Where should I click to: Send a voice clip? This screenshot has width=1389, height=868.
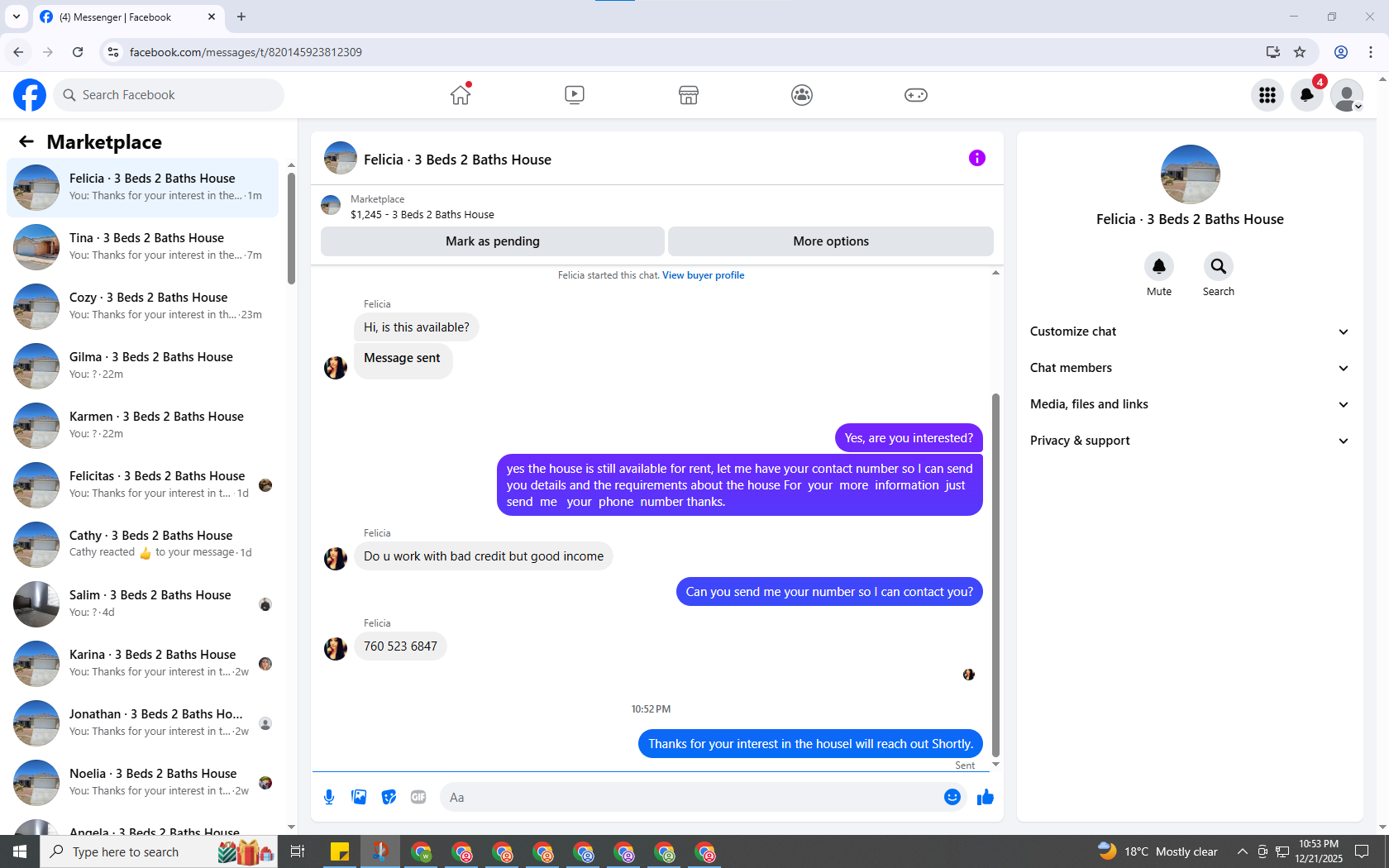329,797
